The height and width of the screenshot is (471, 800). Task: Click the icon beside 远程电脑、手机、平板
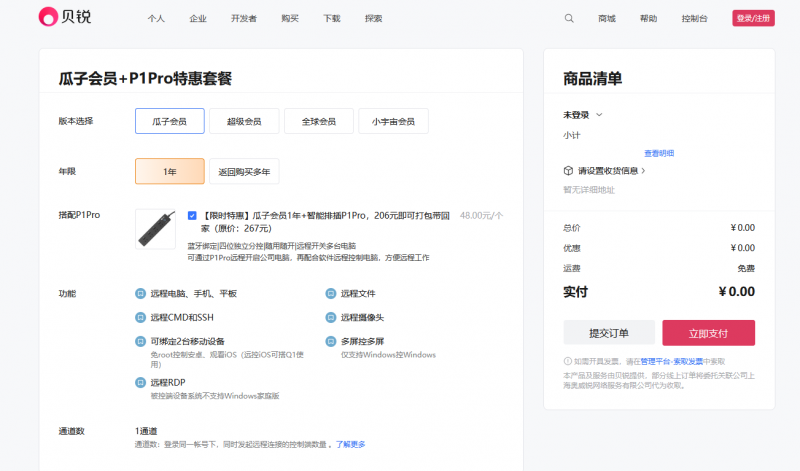point(140,293)
